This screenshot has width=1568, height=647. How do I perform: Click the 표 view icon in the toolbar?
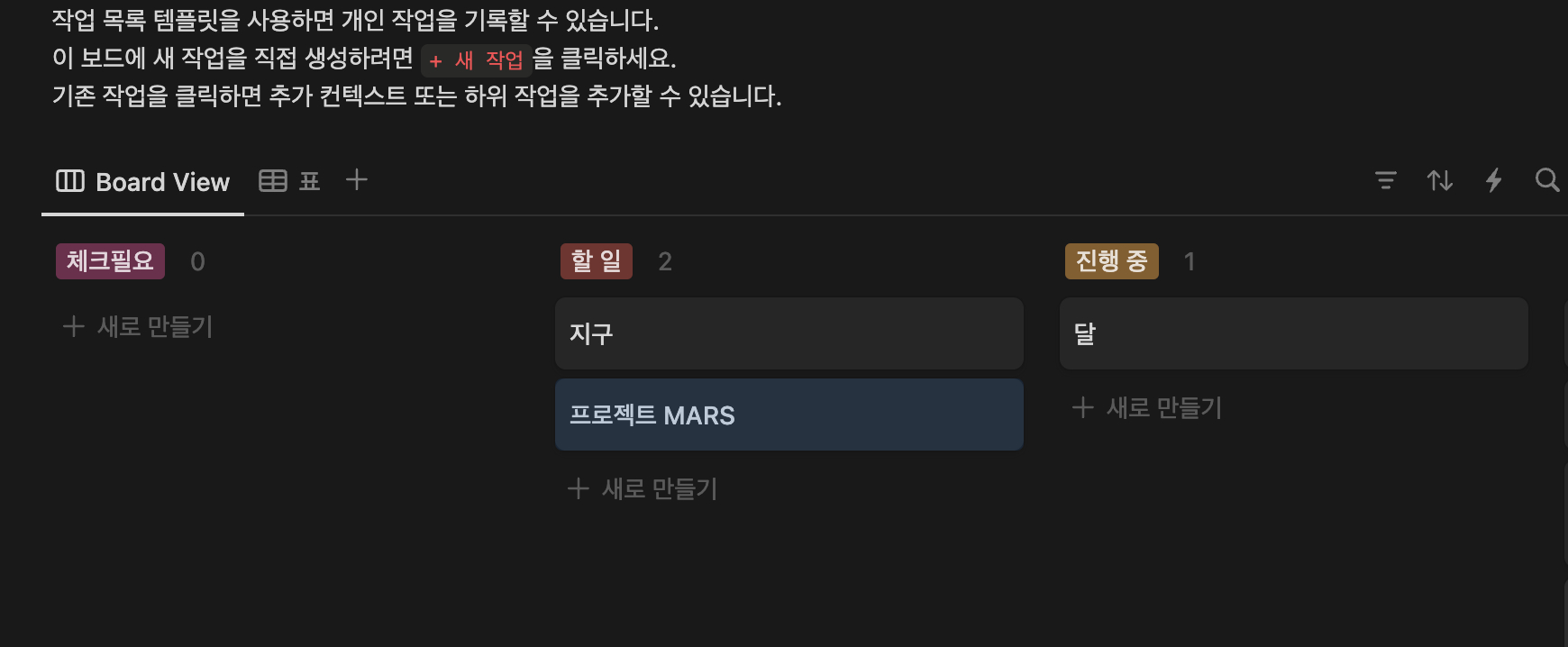tap(310, 180)
